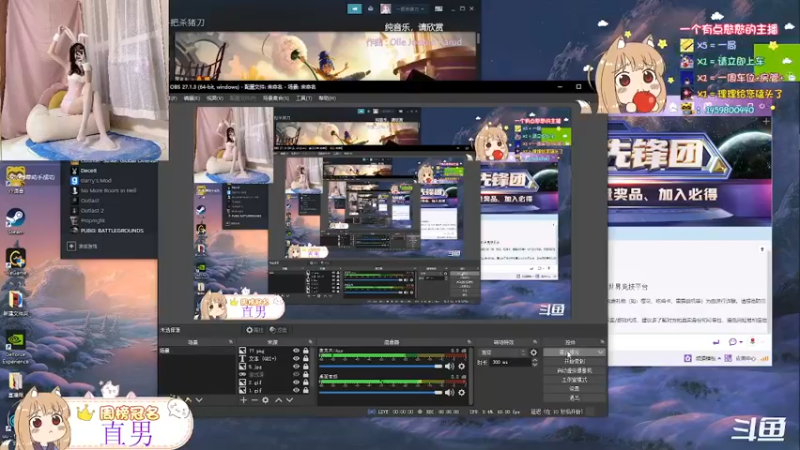Toggle lock on 2.gif source
The image size is (800, 450).
306,382
